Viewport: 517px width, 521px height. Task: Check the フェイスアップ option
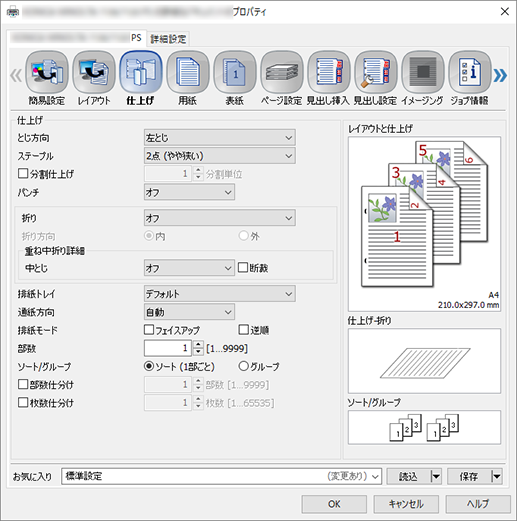coord(149,330)
